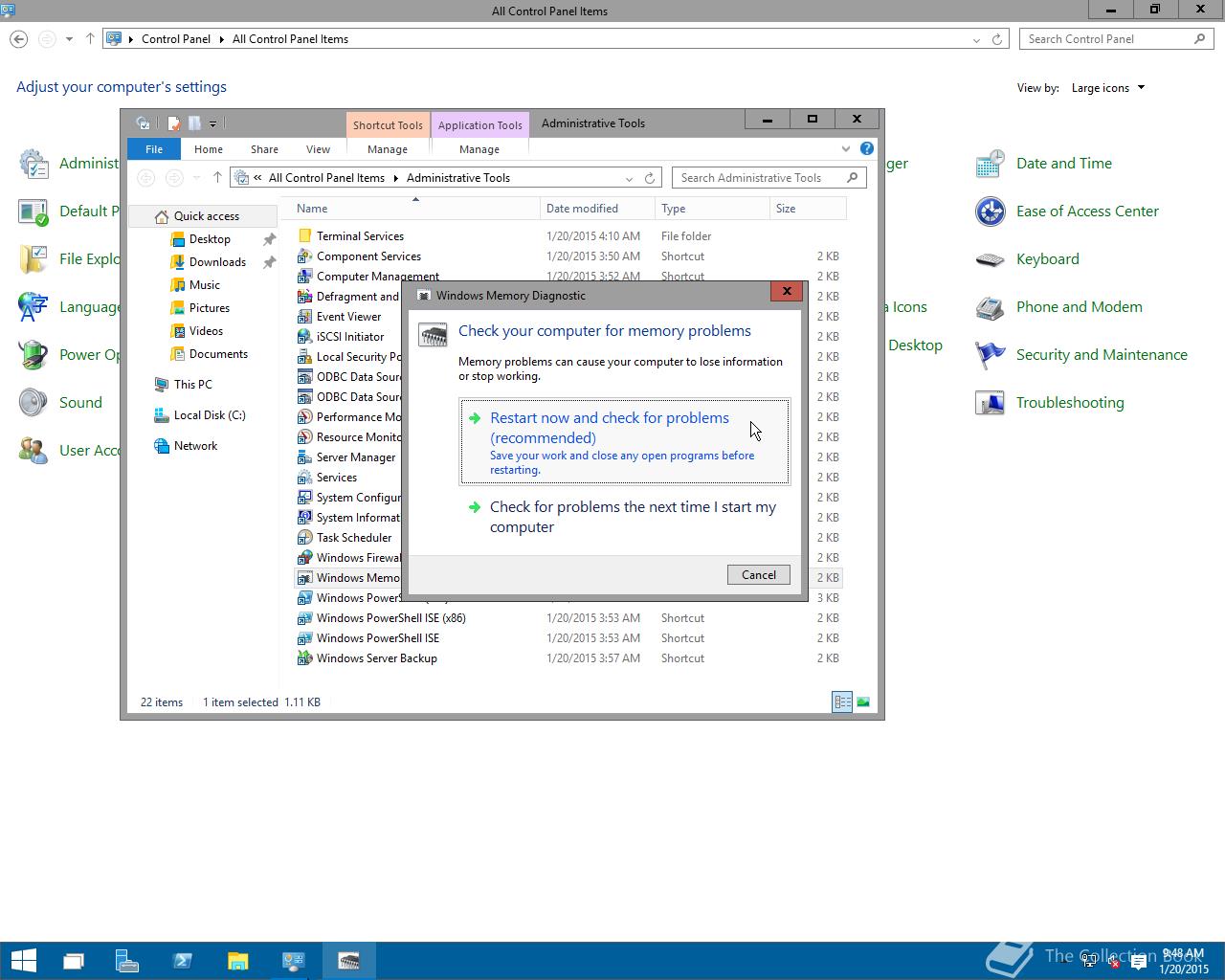
Task: Open Explorer help icon
Action: point(866,148)
